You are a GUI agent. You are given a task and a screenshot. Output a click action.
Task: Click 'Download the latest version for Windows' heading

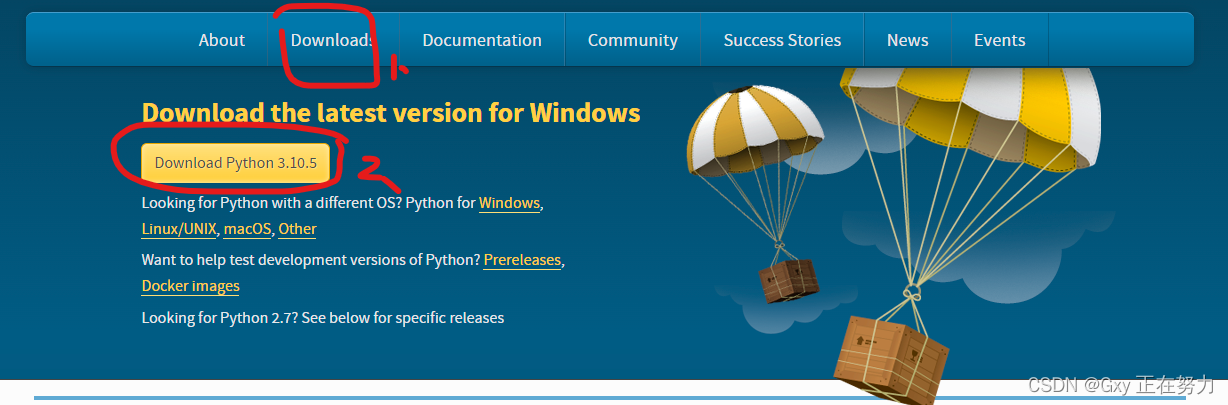click(391, 112)
